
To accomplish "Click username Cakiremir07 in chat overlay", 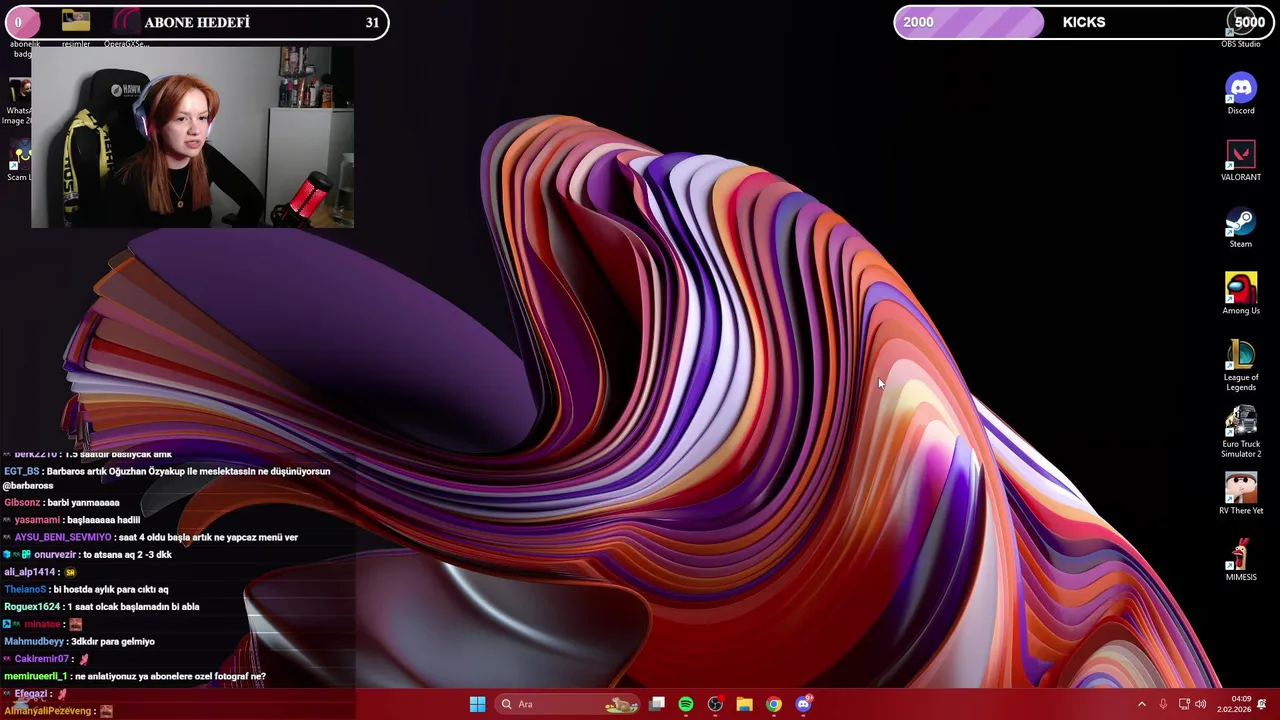I will pyautogui.click(x=41, y=659).
